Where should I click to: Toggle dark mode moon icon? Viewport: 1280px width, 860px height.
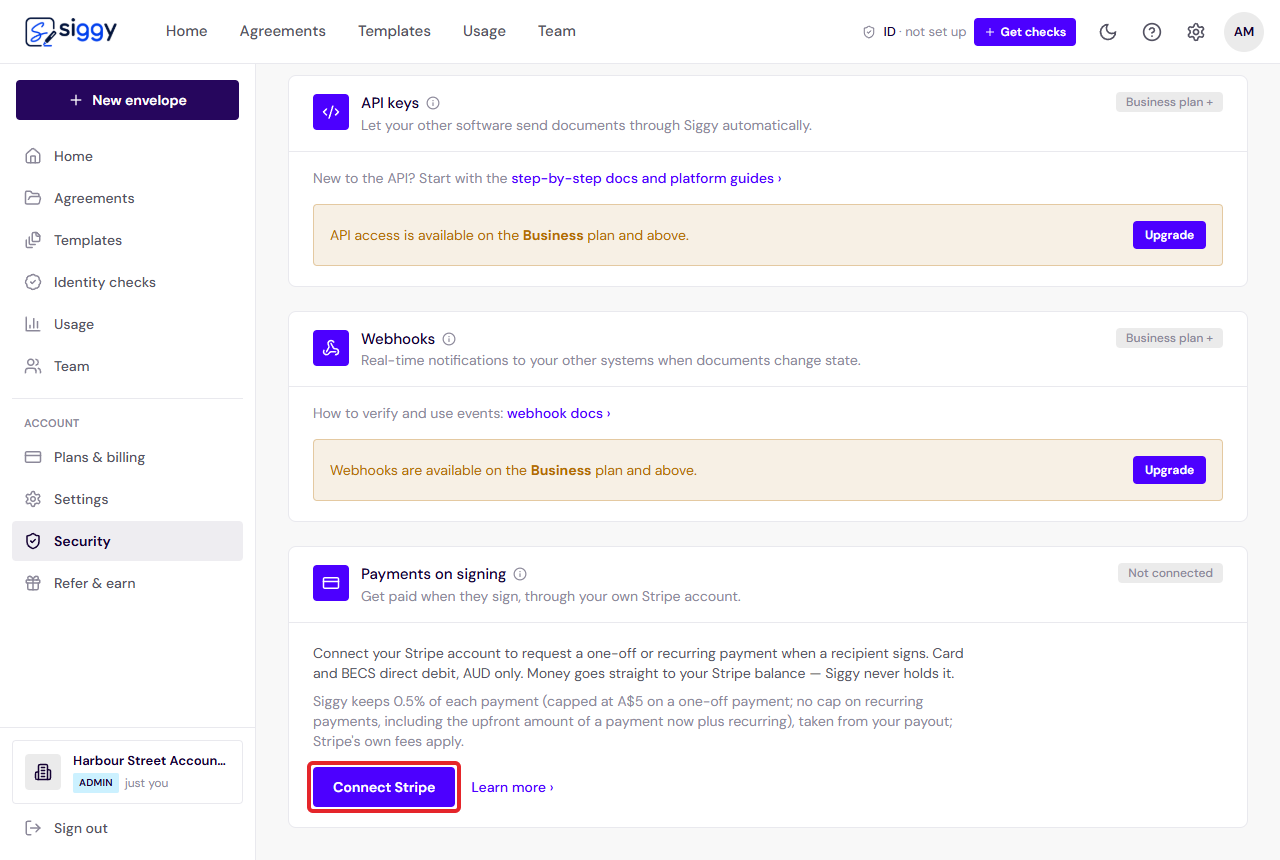point(1108,32)
